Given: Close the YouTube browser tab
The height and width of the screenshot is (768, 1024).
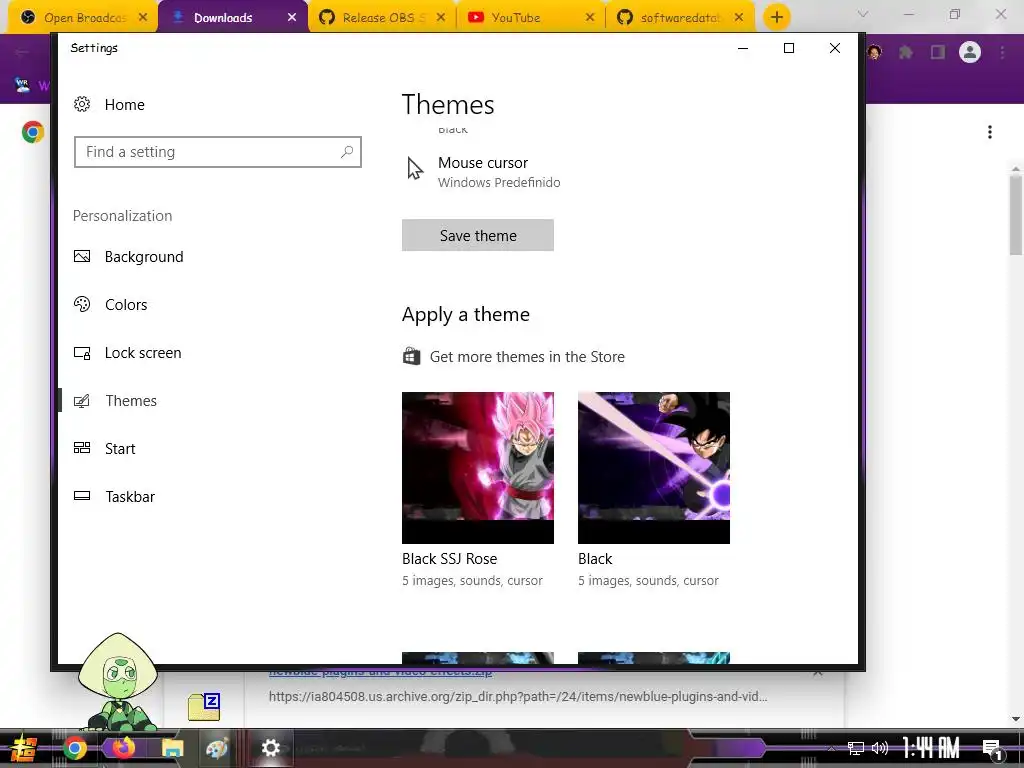Looking at the screenshot, I should [x=590, y=18].
